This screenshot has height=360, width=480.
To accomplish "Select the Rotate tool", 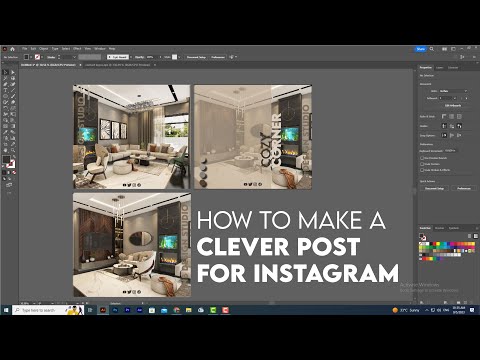I will point(5,108).
